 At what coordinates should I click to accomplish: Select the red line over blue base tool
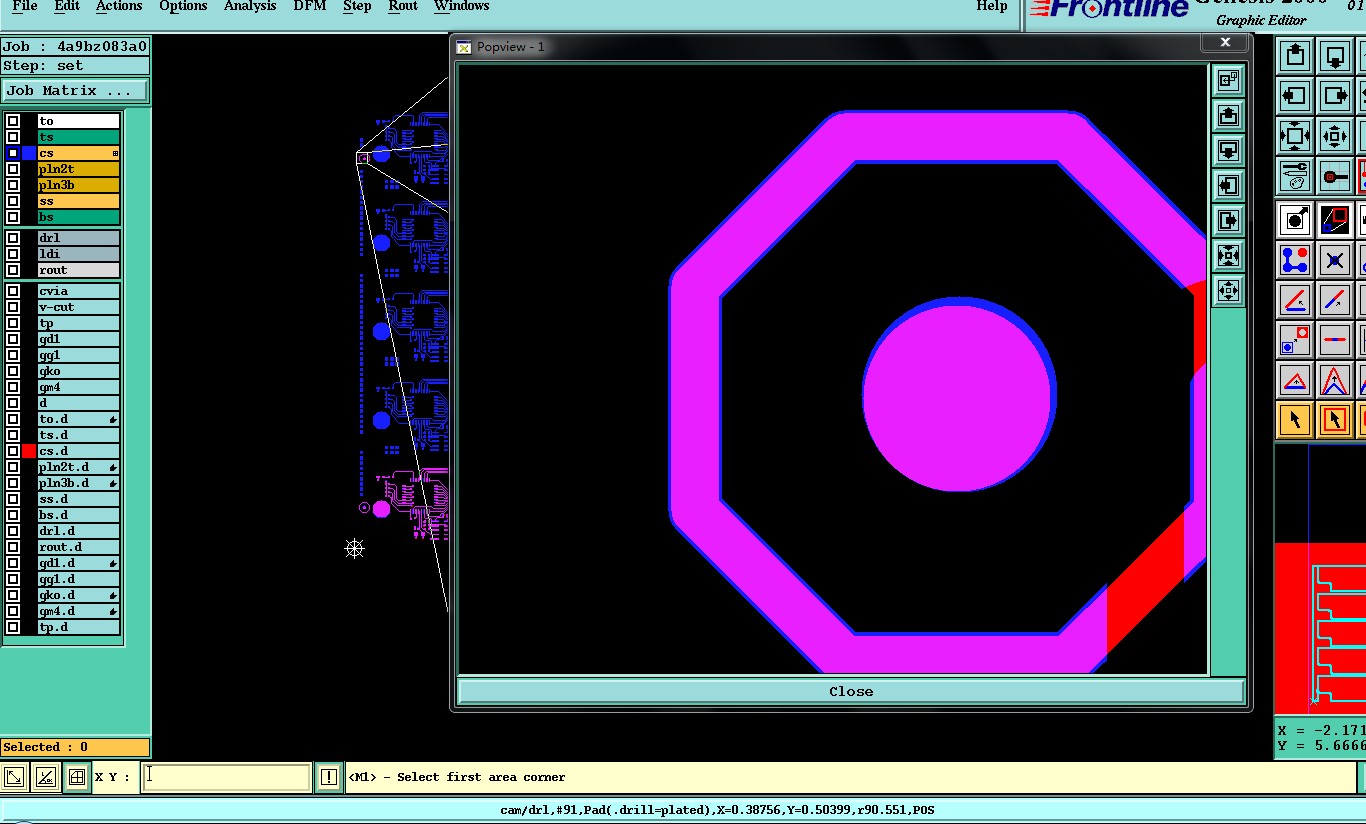[x=1295, y=300]
